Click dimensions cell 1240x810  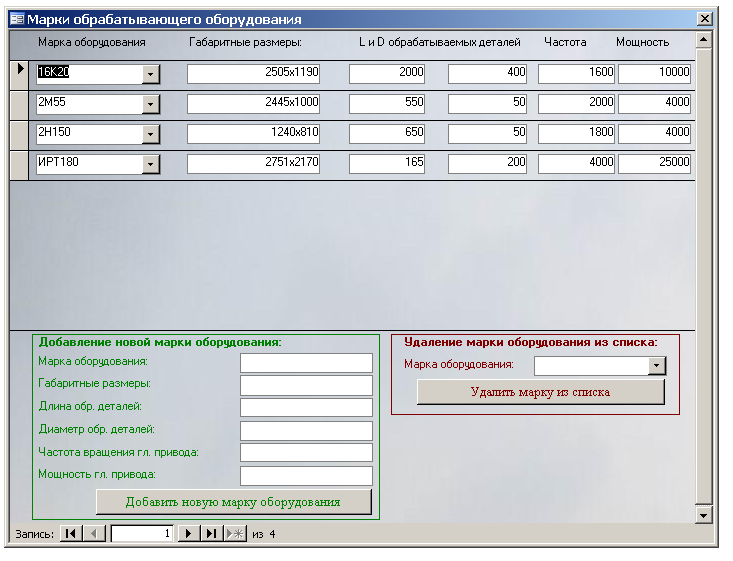(253, 134)
